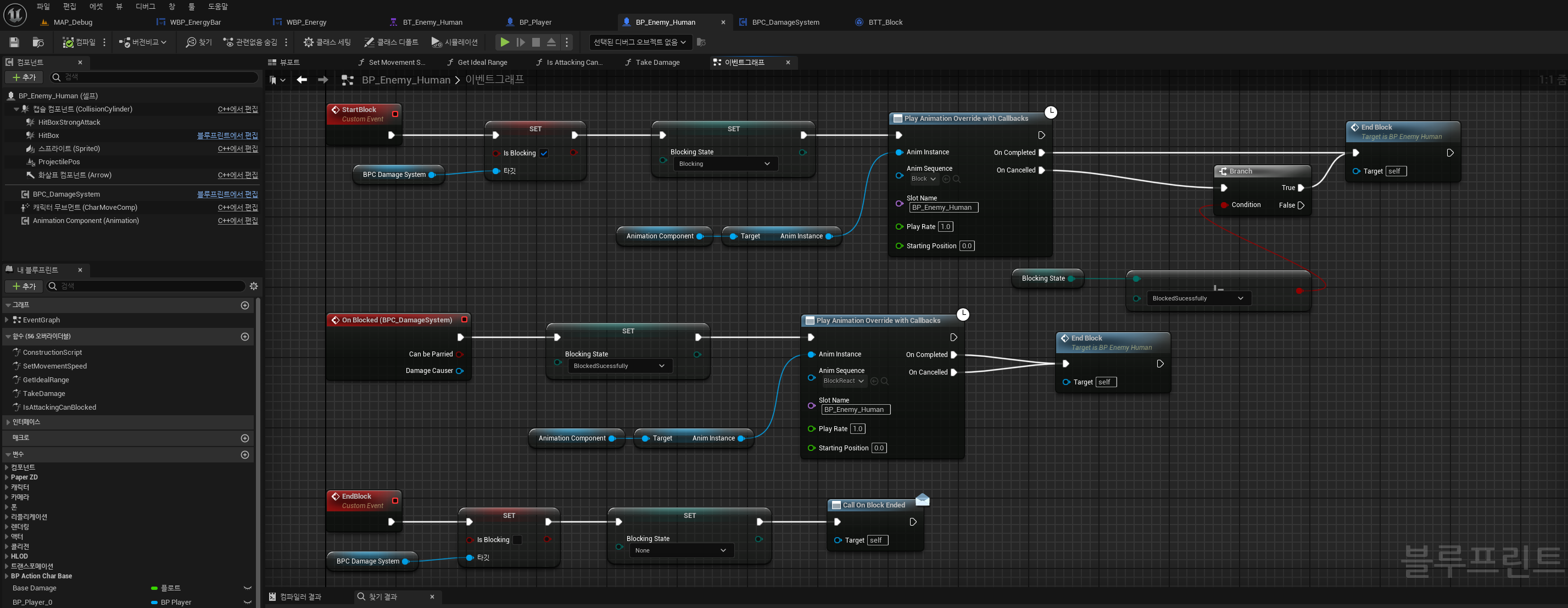Click 블루프린트에서 편집 link for HitBox

coord(227,135)
